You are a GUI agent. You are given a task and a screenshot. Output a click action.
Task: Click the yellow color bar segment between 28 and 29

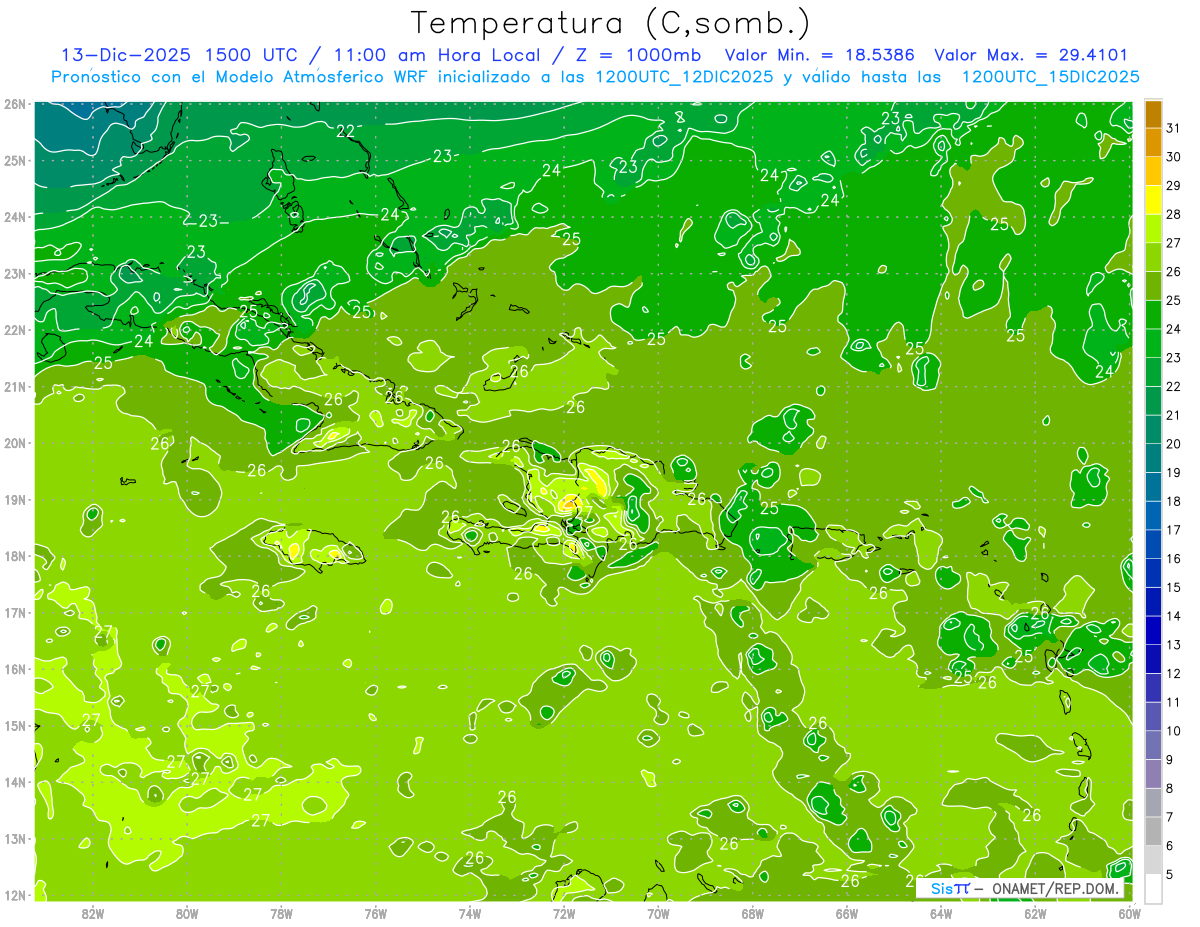(1153, 200)
